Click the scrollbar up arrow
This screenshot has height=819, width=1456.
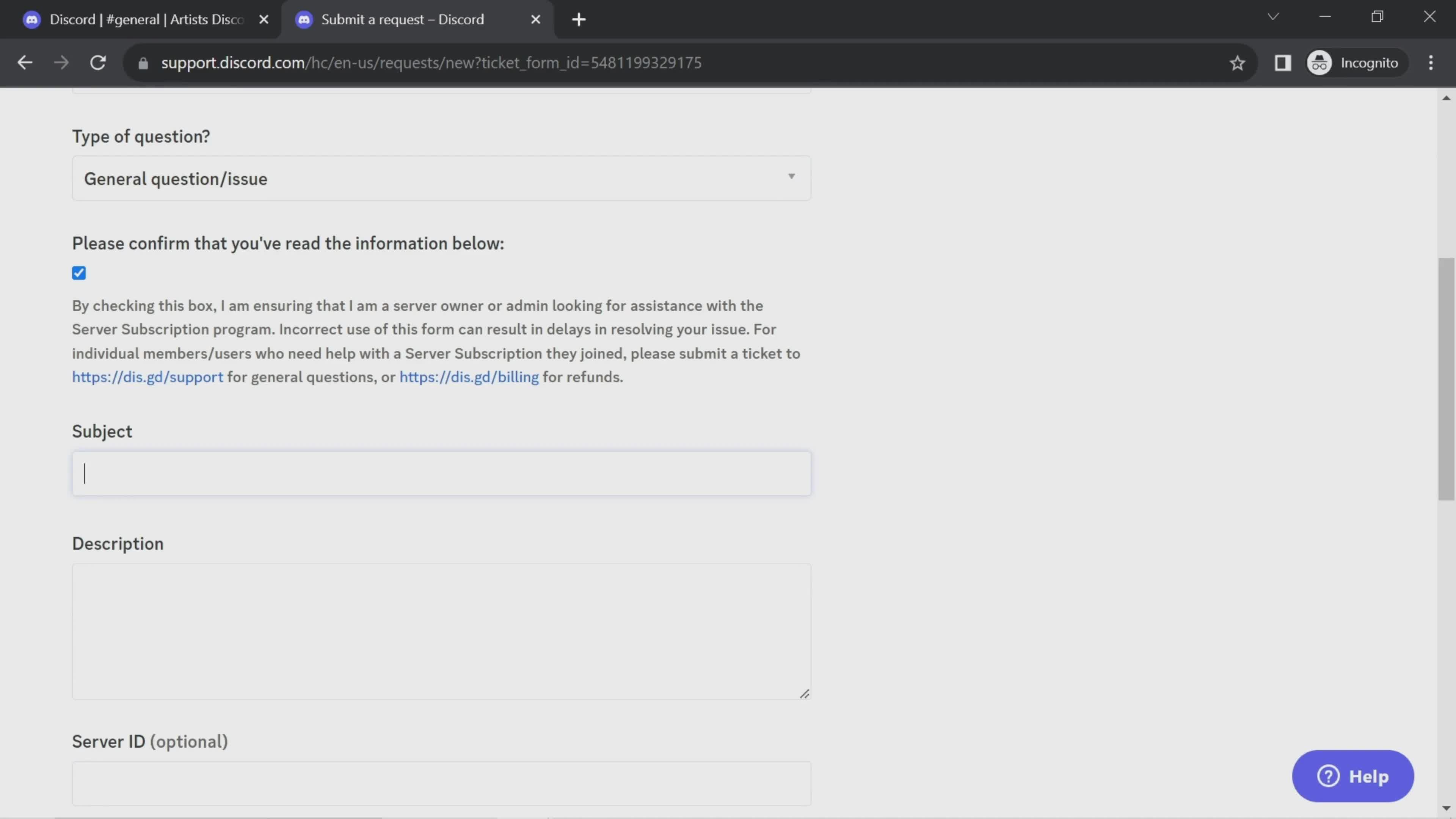pyautogui.click(x=1446, y=98)
